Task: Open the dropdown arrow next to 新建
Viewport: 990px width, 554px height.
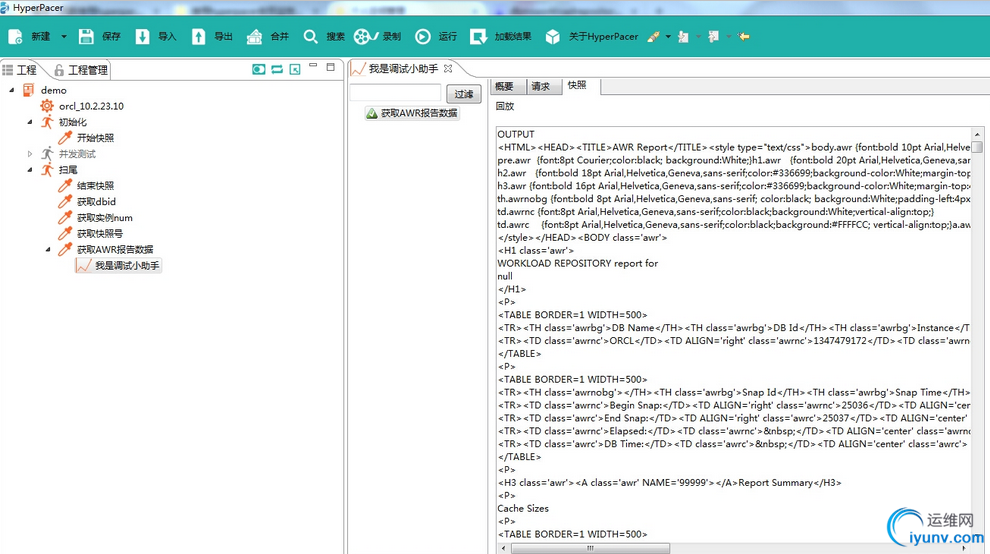Action: pos(64,37)
